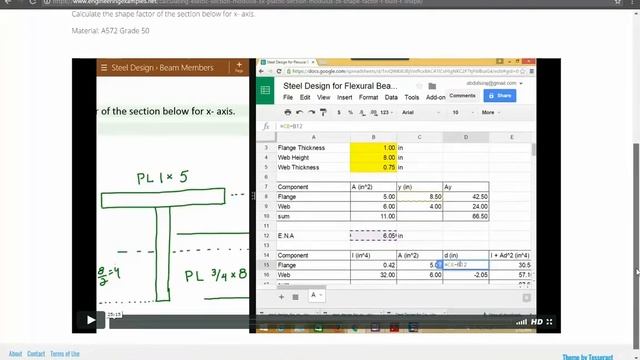
Task: Click the Chrome menu icon in video
Action: coord(531,71)
